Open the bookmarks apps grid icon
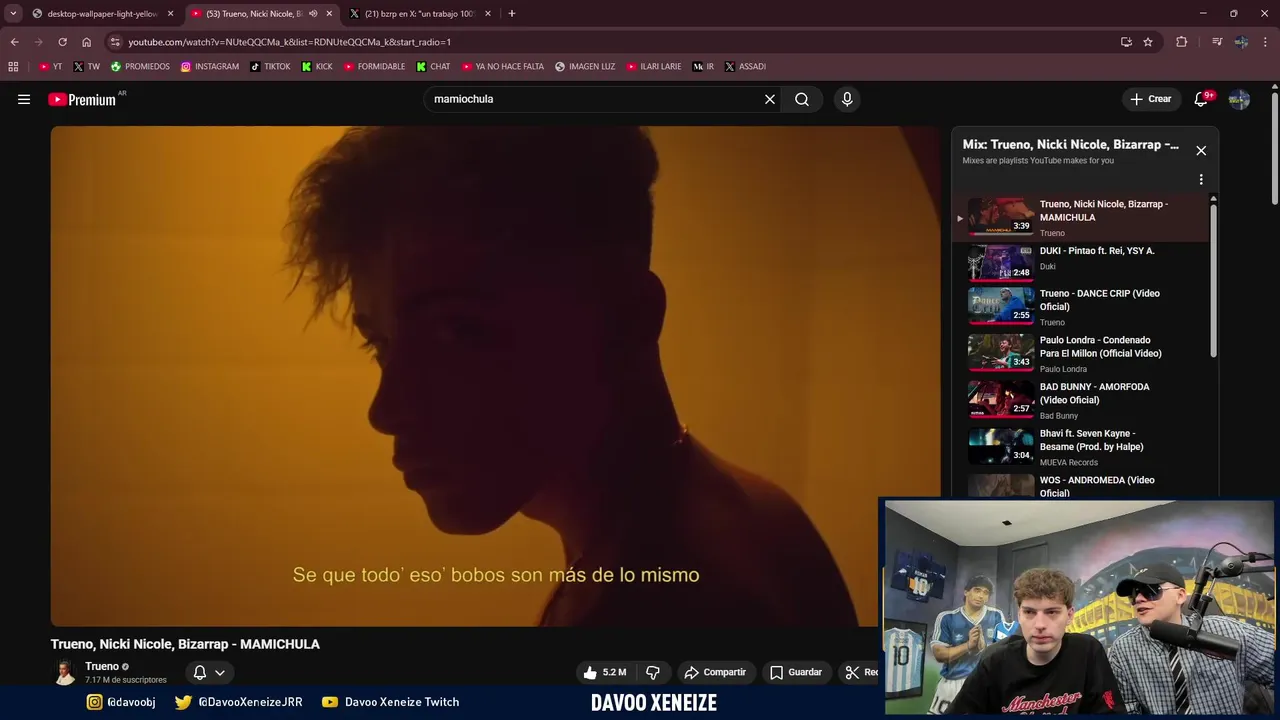The image size is (1280, 720). click(x=13, y=67)
